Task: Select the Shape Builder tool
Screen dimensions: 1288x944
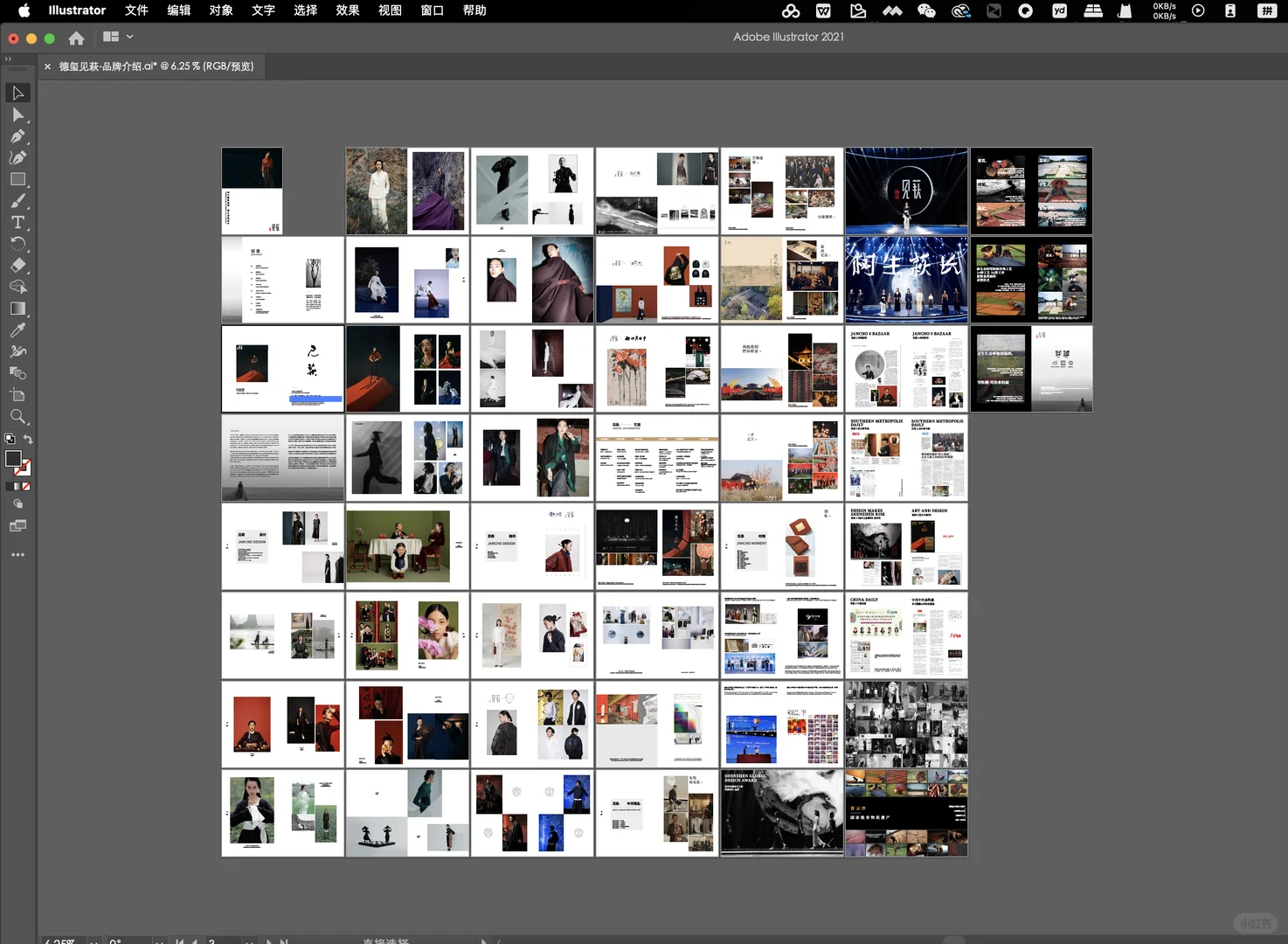Action: pyautogui.click(x=17, y=287)
